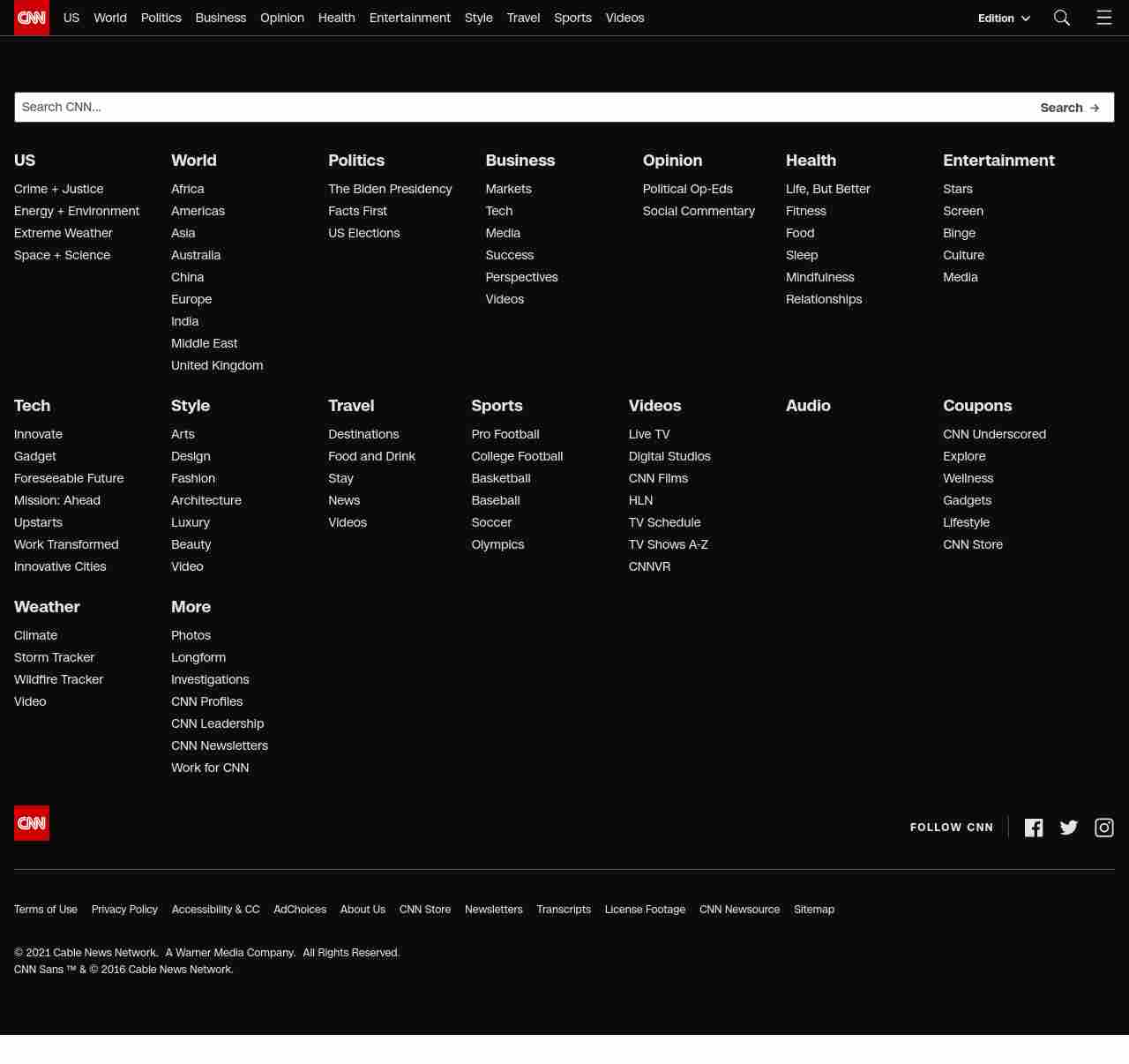Open the Sitemap footer link
This screenshot has height=1064, width=1129.
point(814,910)
